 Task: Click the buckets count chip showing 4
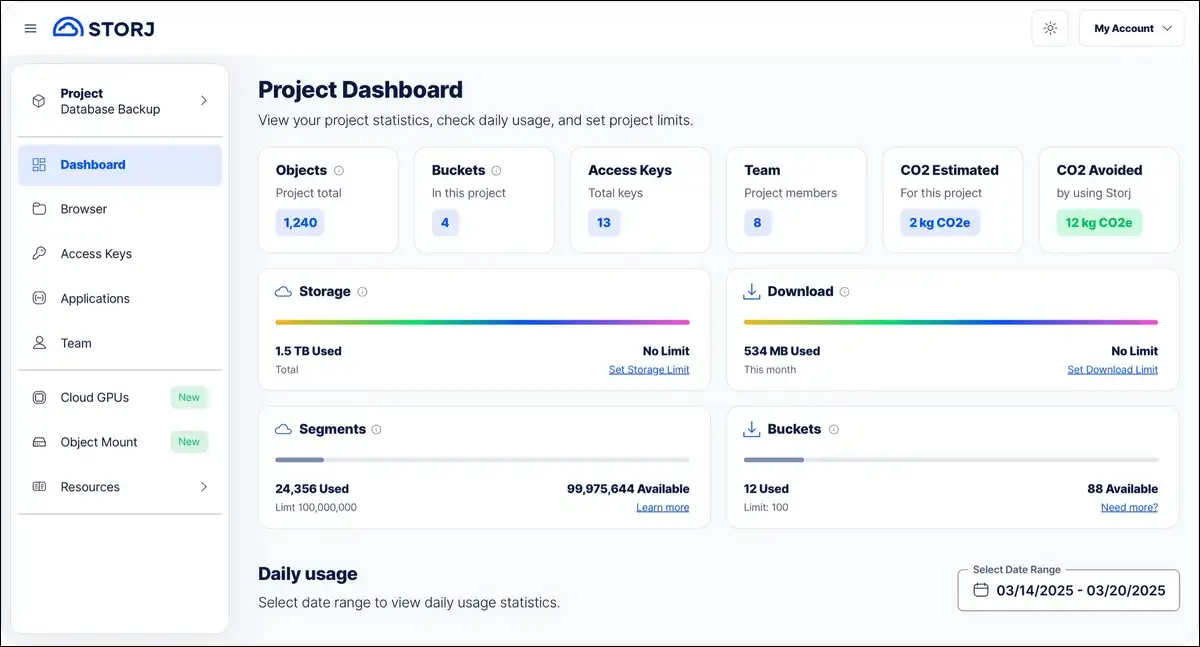445,223
